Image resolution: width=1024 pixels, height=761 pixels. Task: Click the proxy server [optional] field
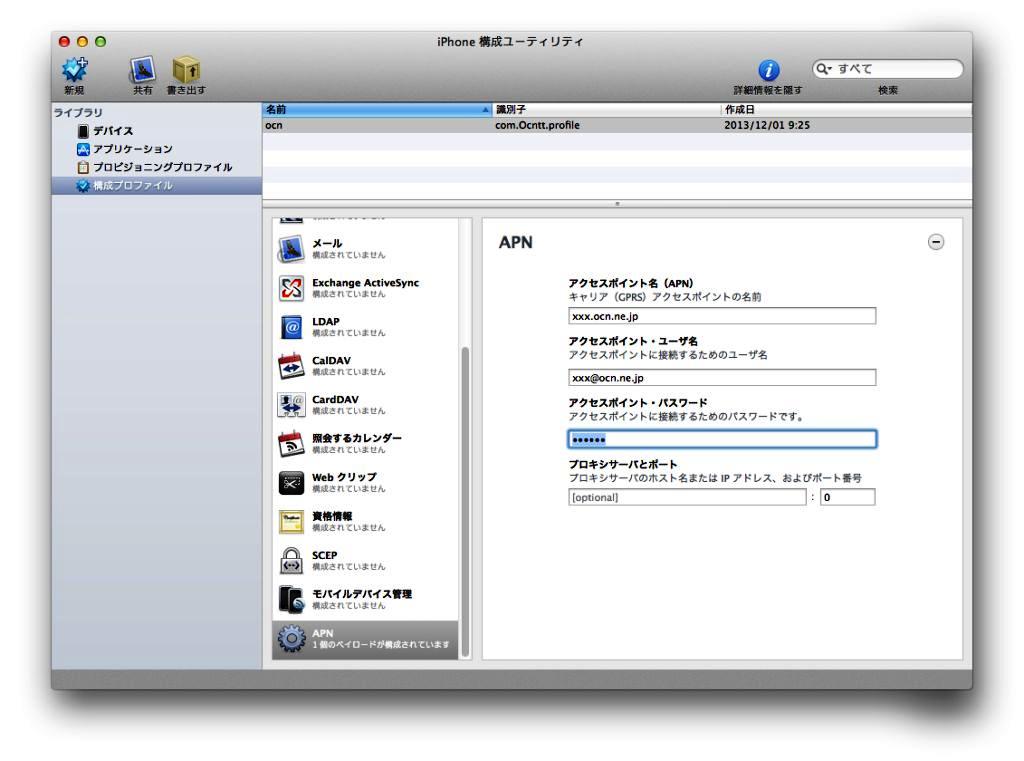tap(687, 497)
